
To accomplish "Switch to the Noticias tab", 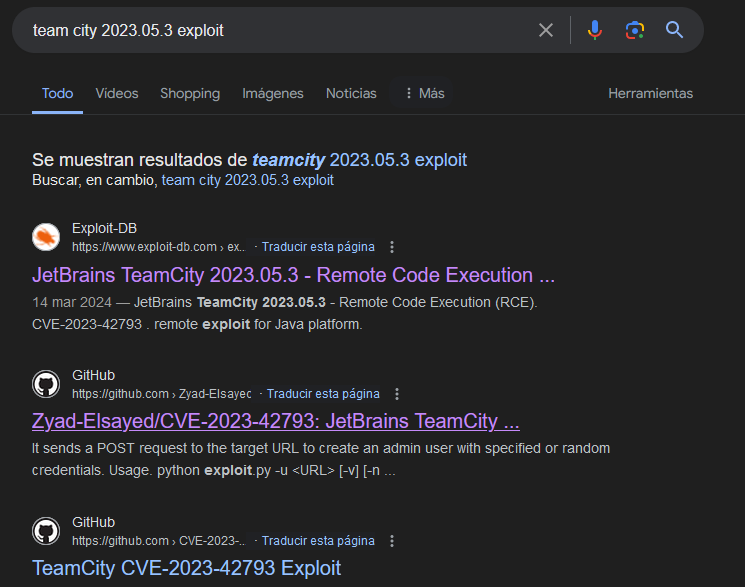I will click(351, 94).
